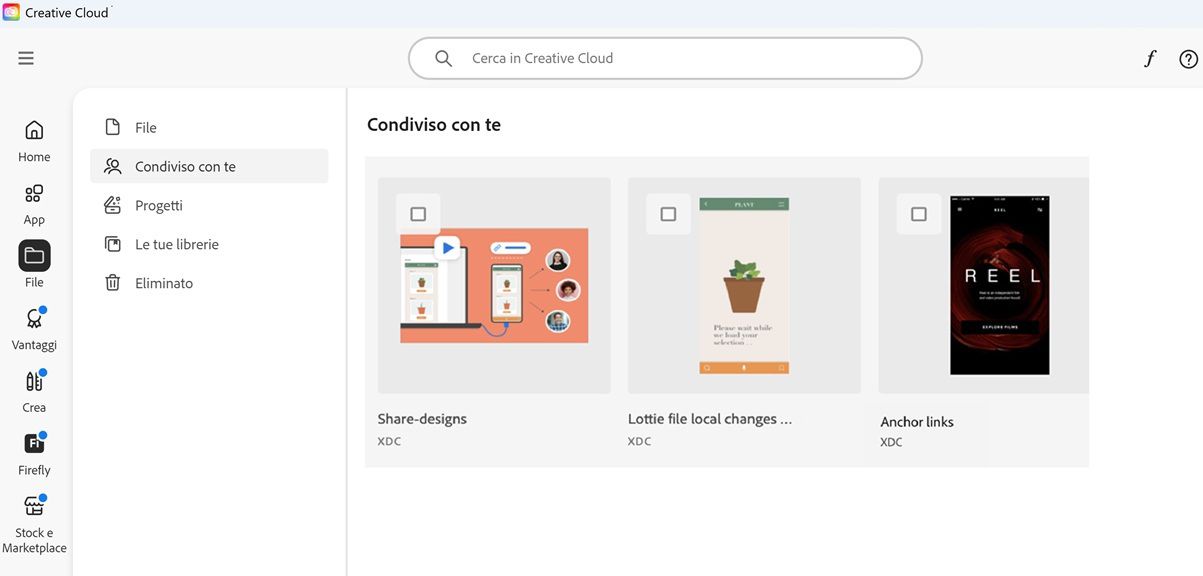The width and height of the screenshot is (1203, 576).
Task: Click the Cerca in Creative Cloud field
Action: [x=665, y=58]
